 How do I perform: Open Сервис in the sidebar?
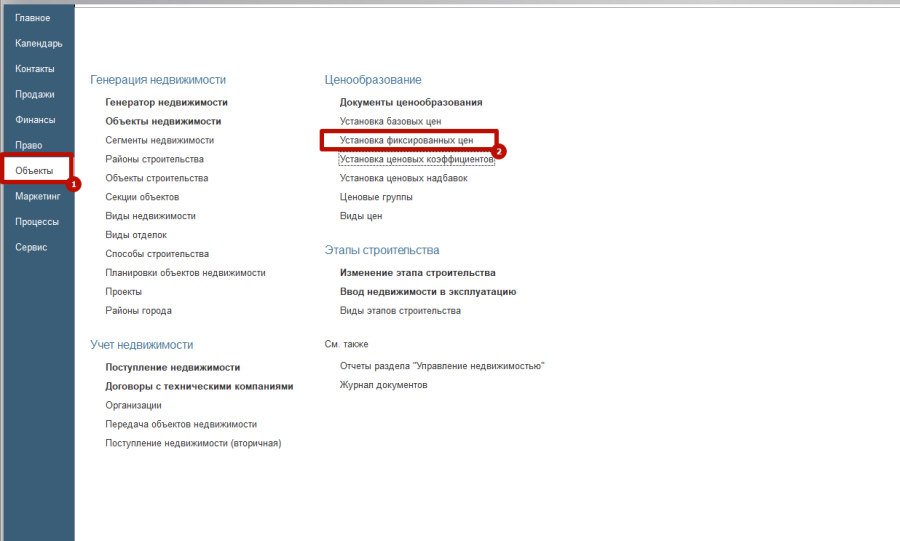[x=31, y=247]
